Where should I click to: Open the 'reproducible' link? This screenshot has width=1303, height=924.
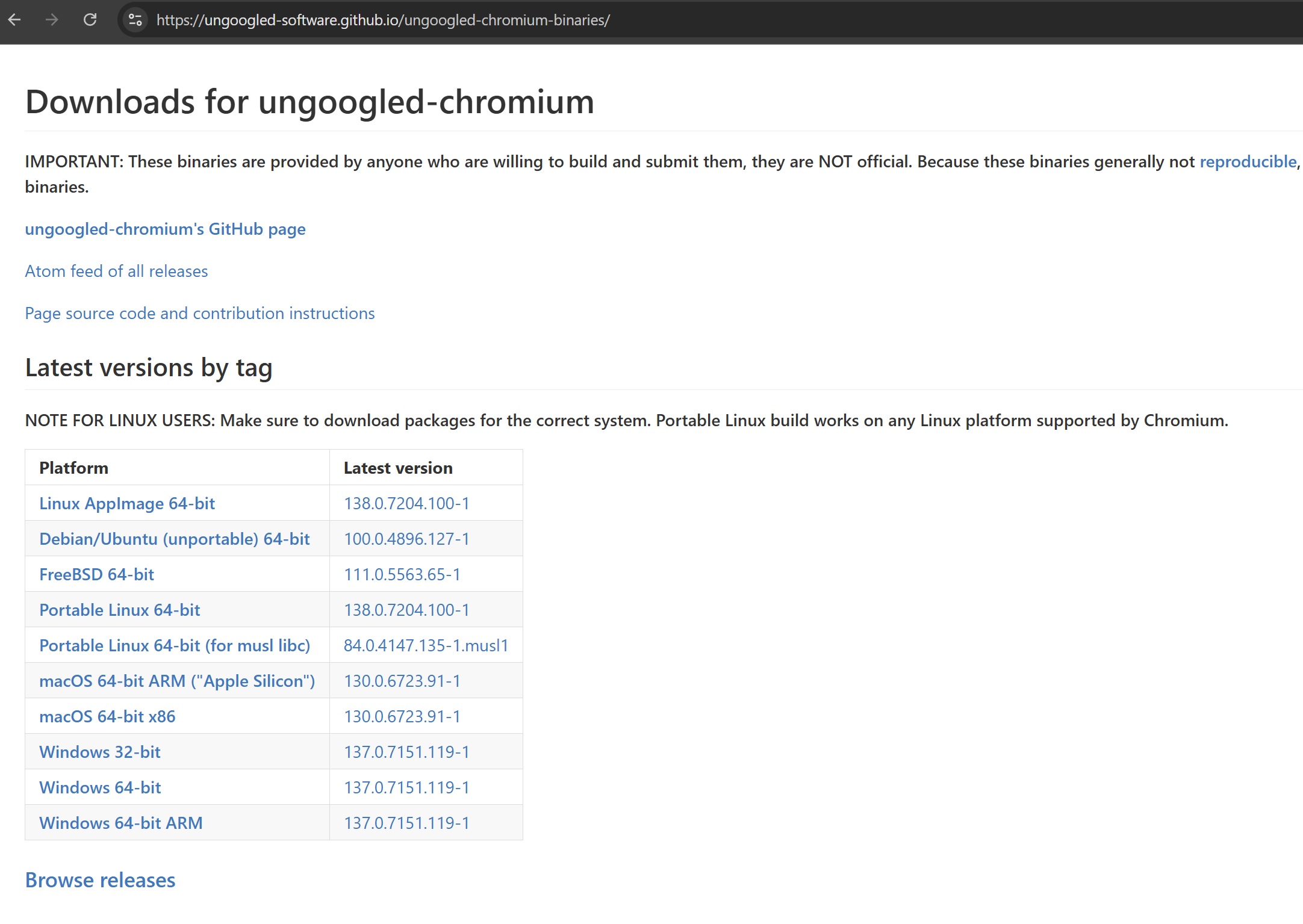pyautogui.click(x=1248, y=161)
